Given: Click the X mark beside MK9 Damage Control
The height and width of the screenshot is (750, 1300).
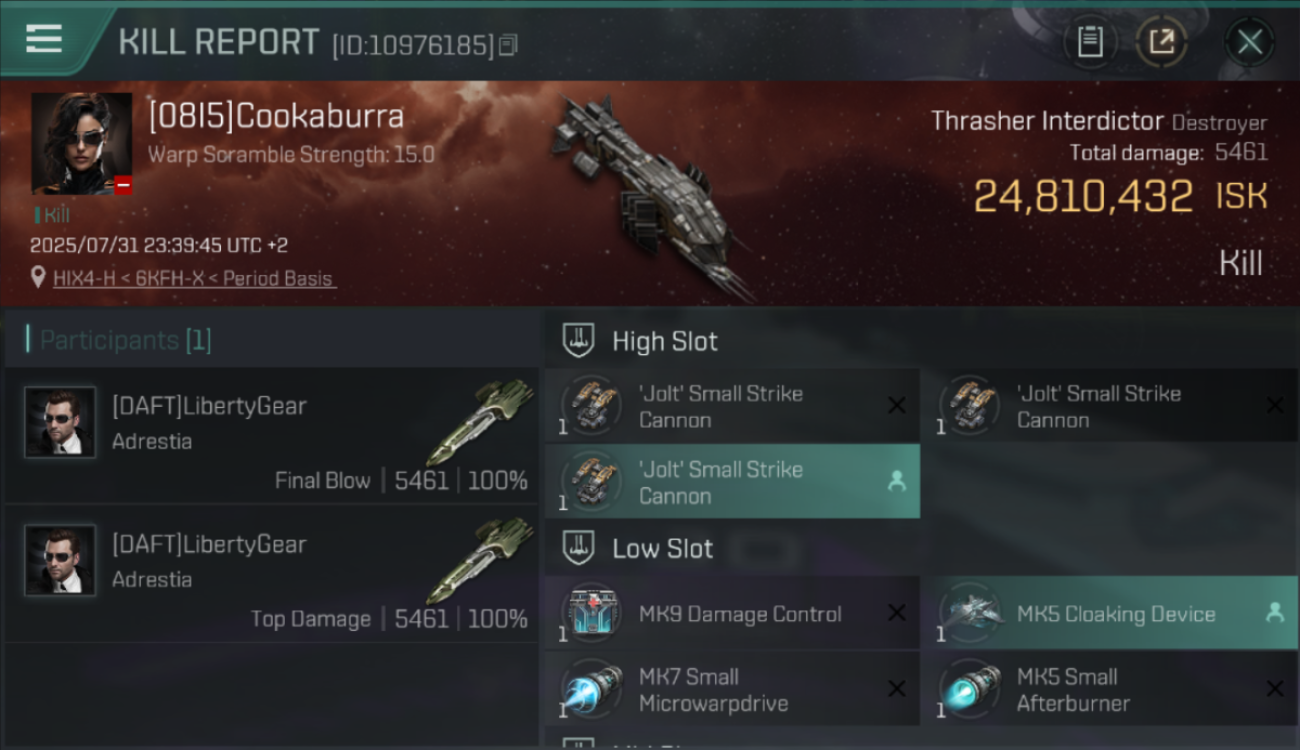Looking at the screenshot, I should (x=897, y=613).
